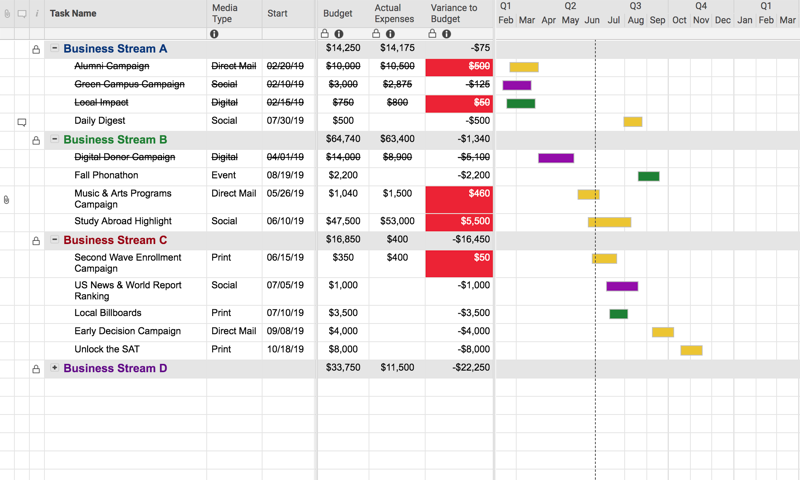The width and height of the screenshot is (800, 480).
Task: Click the lock icon under Variance to Budget
Action: (433, 34)
